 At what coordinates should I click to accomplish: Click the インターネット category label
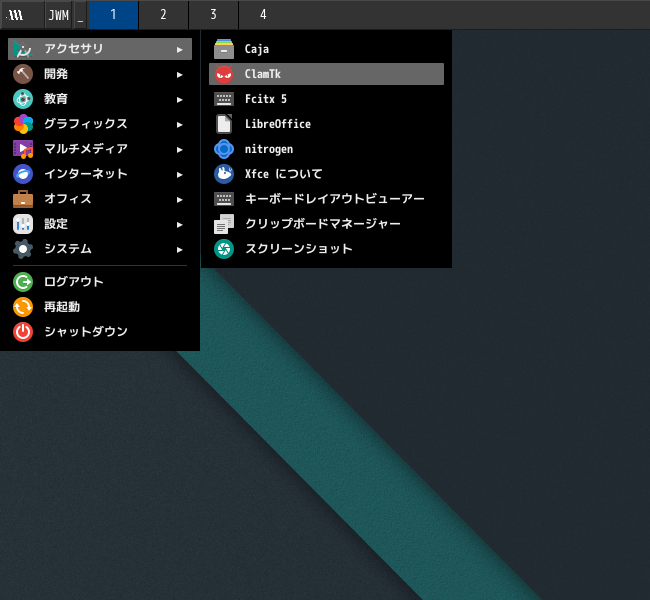(x=86, y=174)
